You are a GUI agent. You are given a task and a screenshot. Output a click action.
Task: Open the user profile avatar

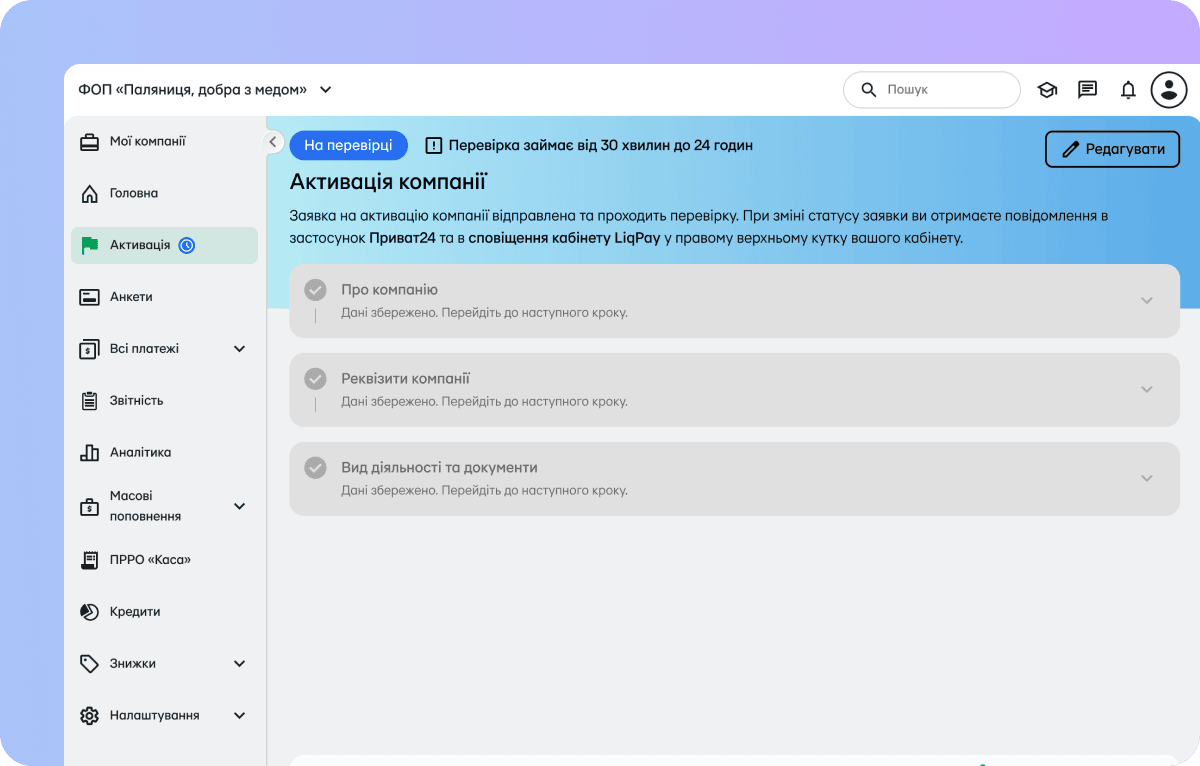click(1169, 90)
